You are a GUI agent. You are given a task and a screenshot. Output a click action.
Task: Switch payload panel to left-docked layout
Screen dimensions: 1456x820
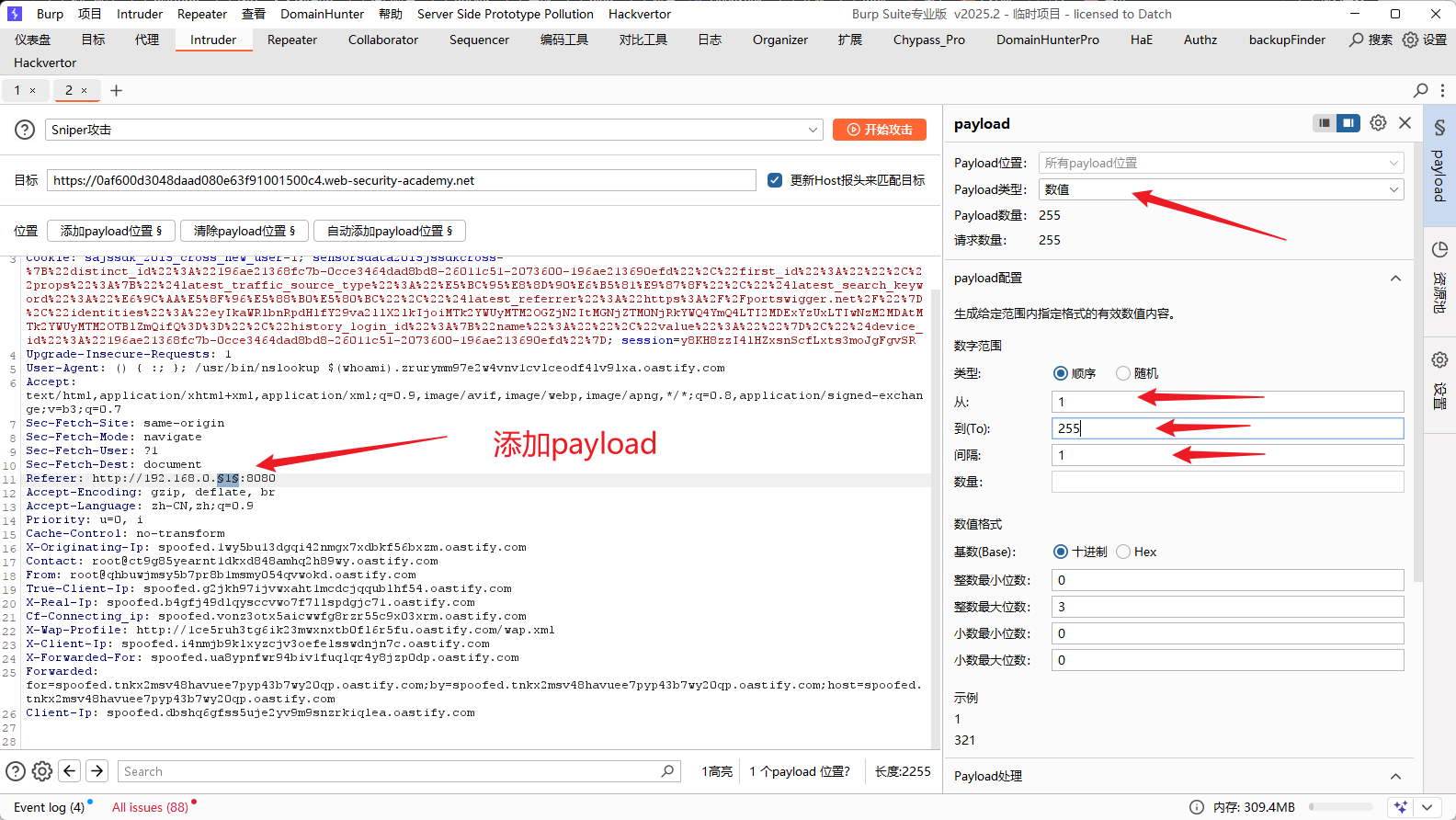pyautogui.click(x=1324, y=122)
